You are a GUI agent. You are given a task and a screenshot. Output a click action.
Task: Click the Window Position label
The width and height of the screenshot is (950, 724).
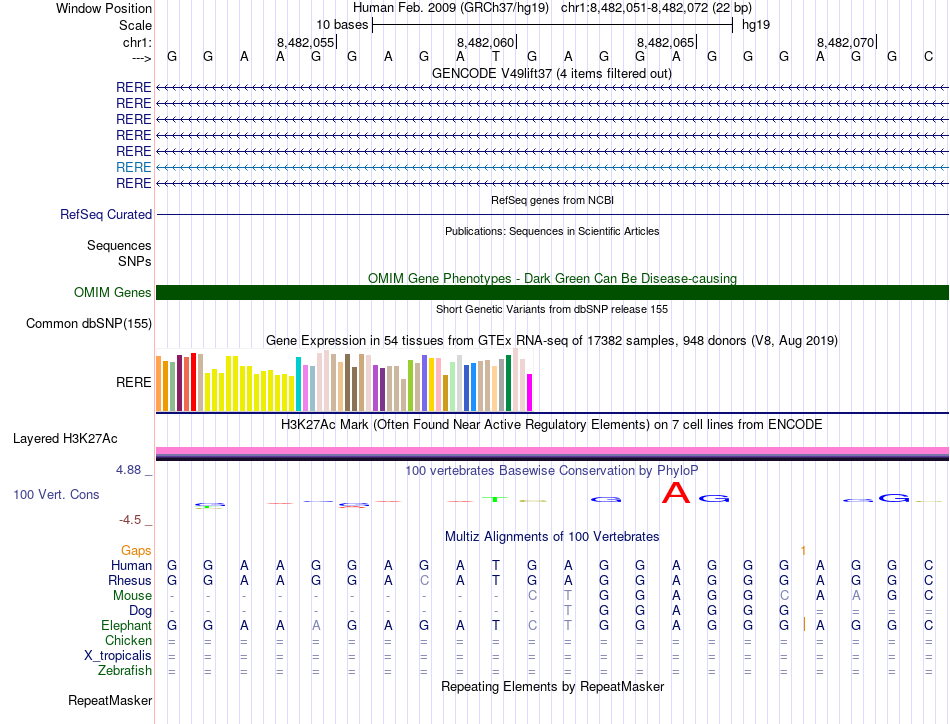coord(104,8)
